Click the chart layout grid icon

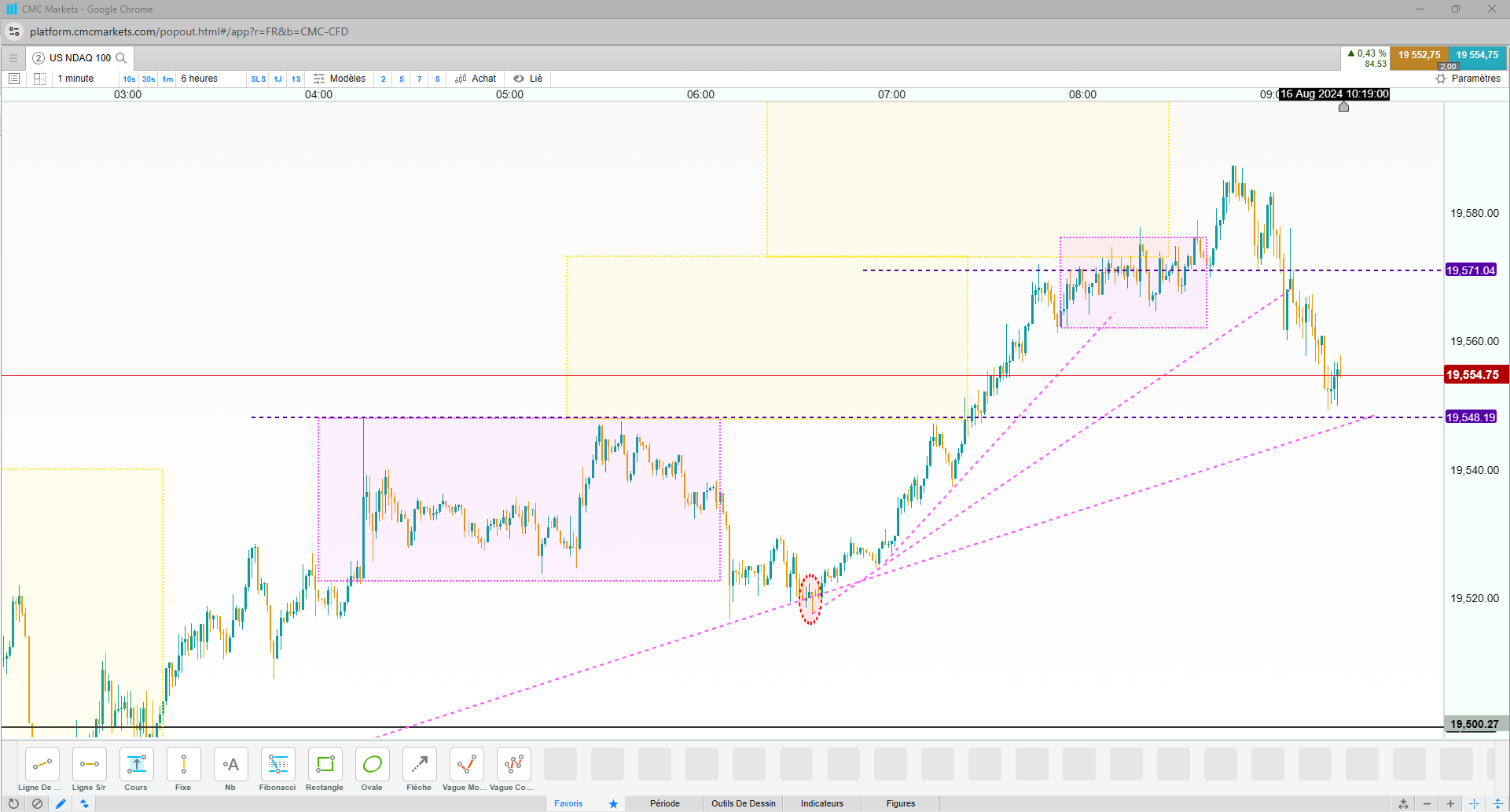coord(40,79)
